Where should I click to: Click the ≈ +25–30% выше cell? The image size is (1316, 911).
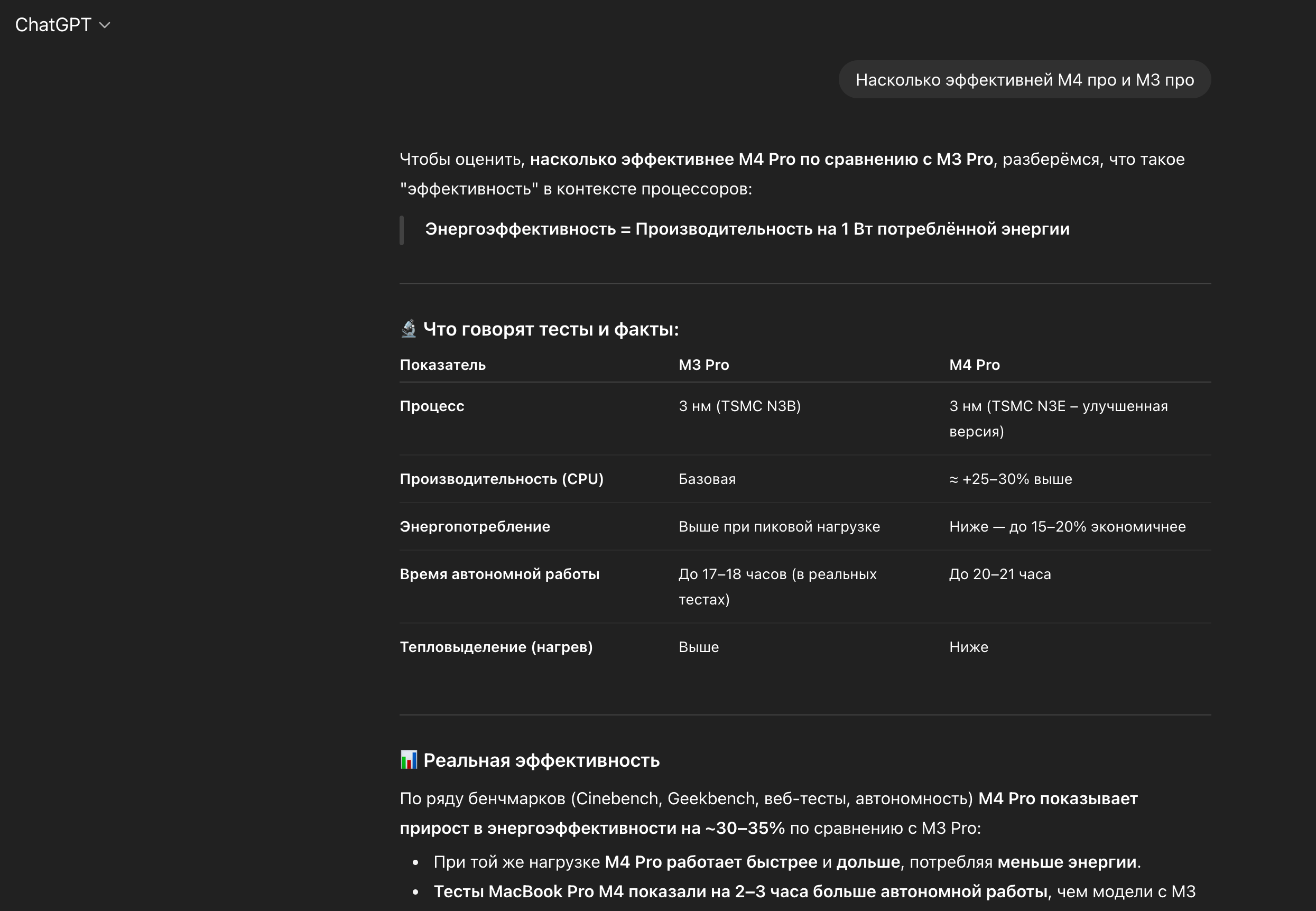pyautogui.click(x=1011, y=479)
